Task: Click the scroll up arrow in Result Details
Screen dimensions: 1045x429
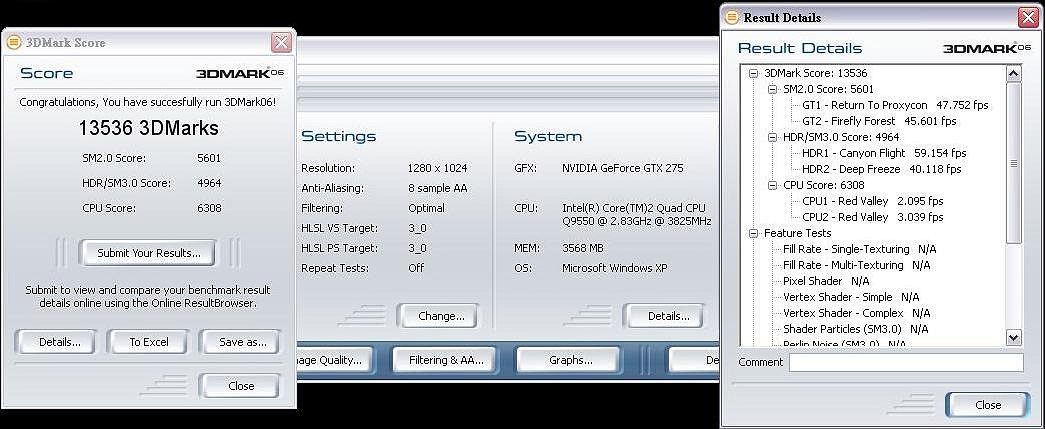Action: point(1014,73)
